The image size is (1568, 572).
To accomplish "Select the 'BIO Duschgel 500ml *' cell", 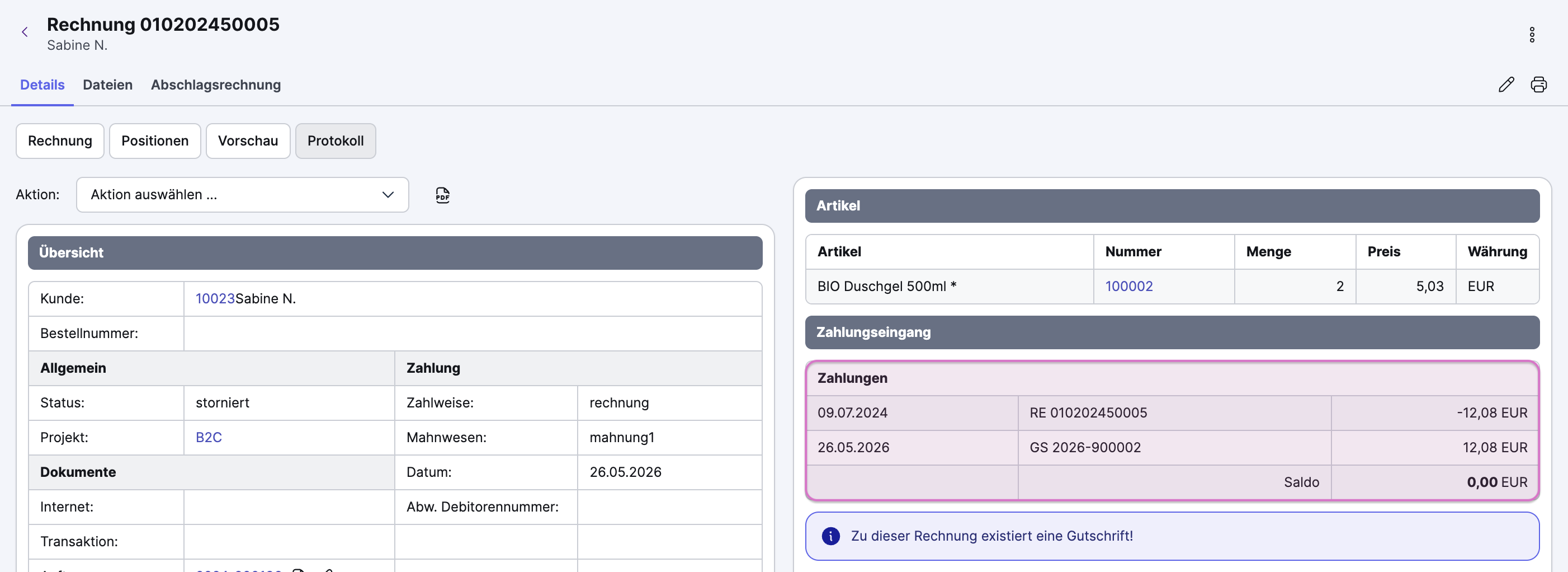I will pos(949,287).
